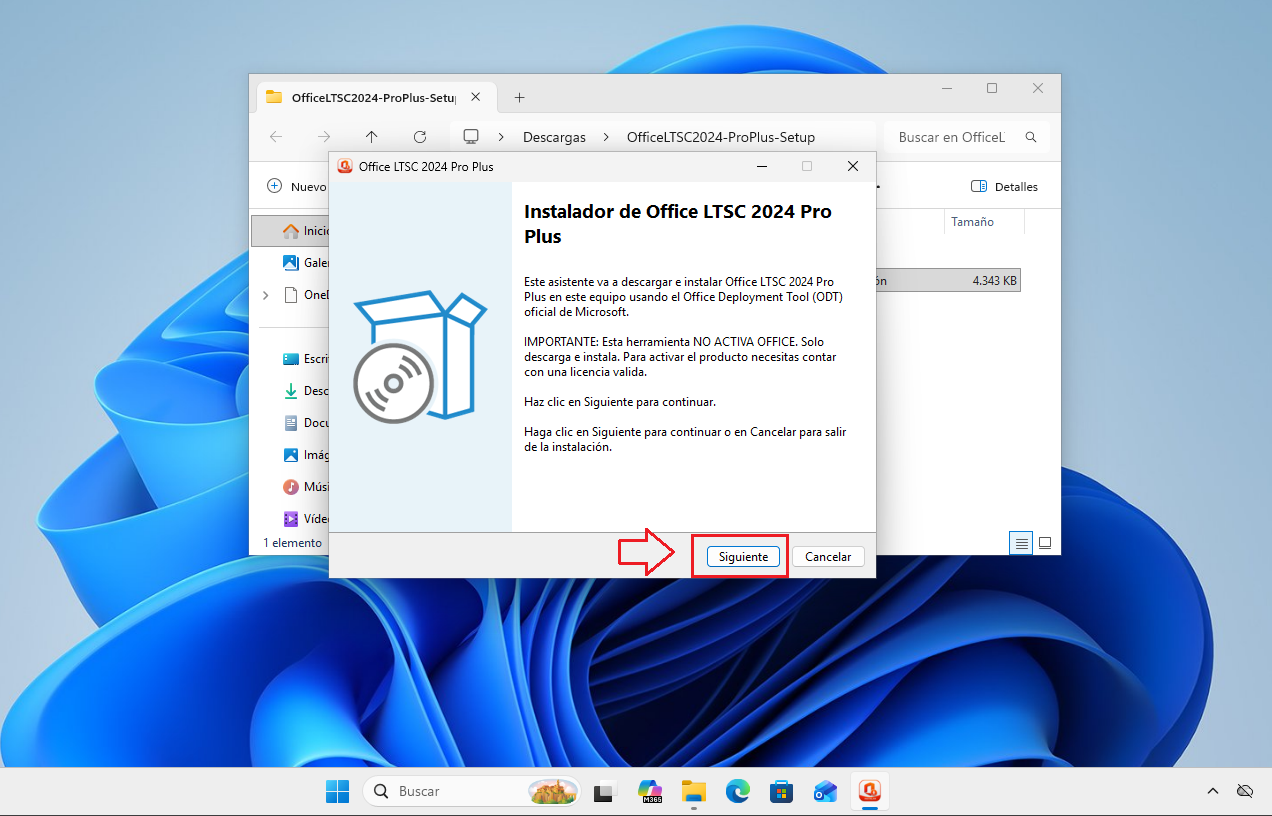Viewport: 1272px width, 816px height.
Task: Open Outlook from the taskbar
Action: coord(826,791)
